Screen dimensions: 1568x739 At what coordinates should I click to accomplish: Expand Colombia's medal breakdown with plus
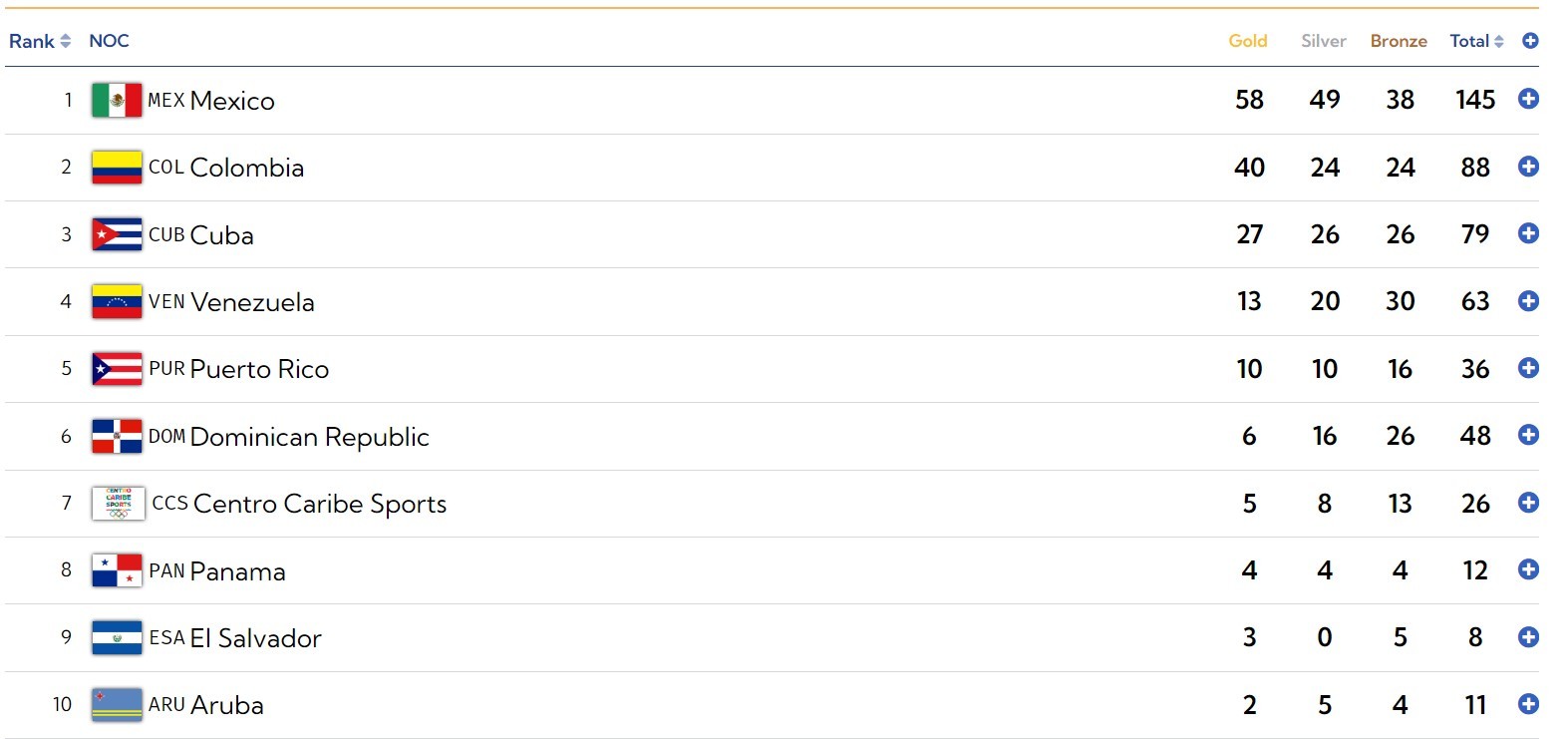pos(1528,167)
